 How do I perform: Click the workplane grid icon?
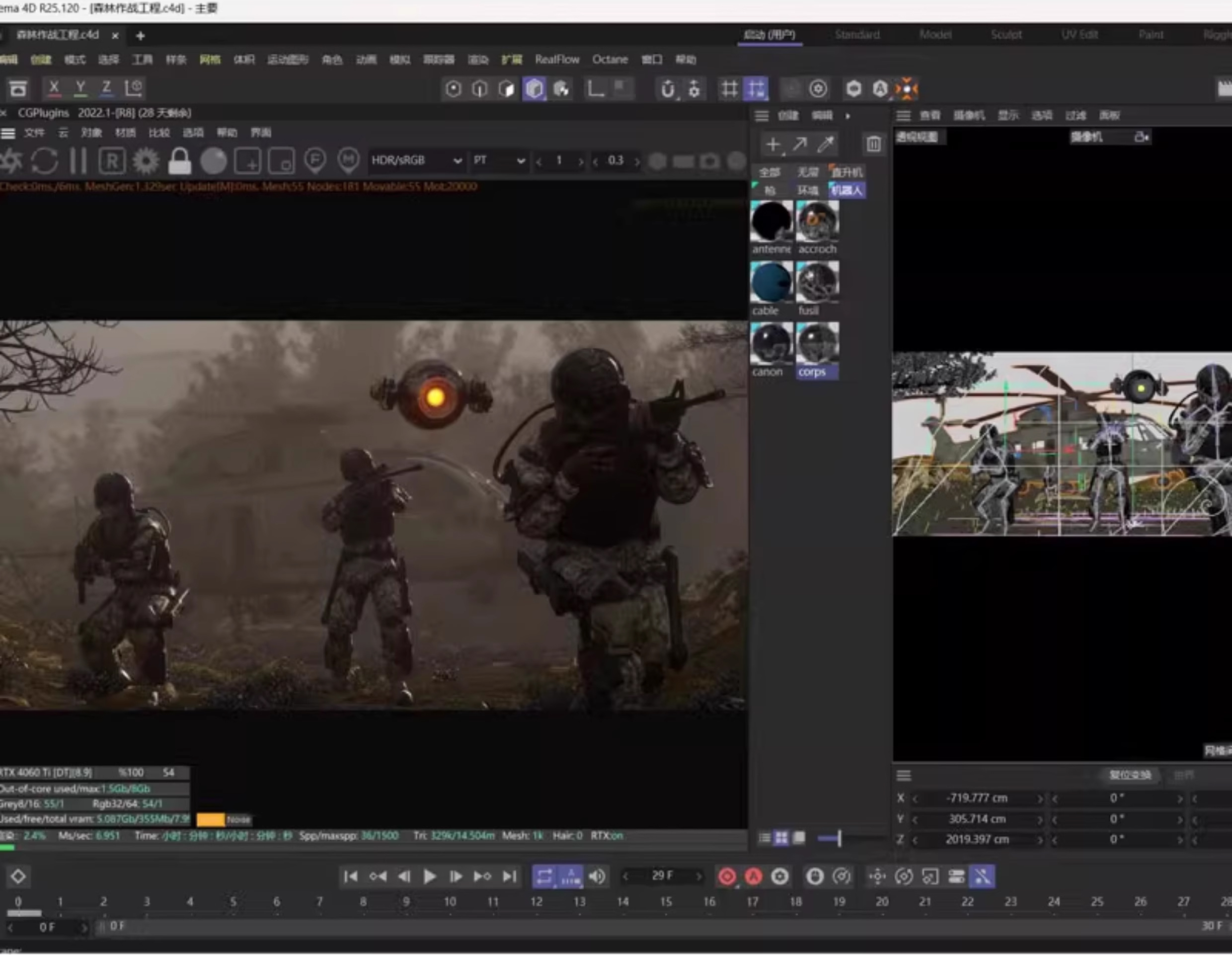(x=729, y=88)
